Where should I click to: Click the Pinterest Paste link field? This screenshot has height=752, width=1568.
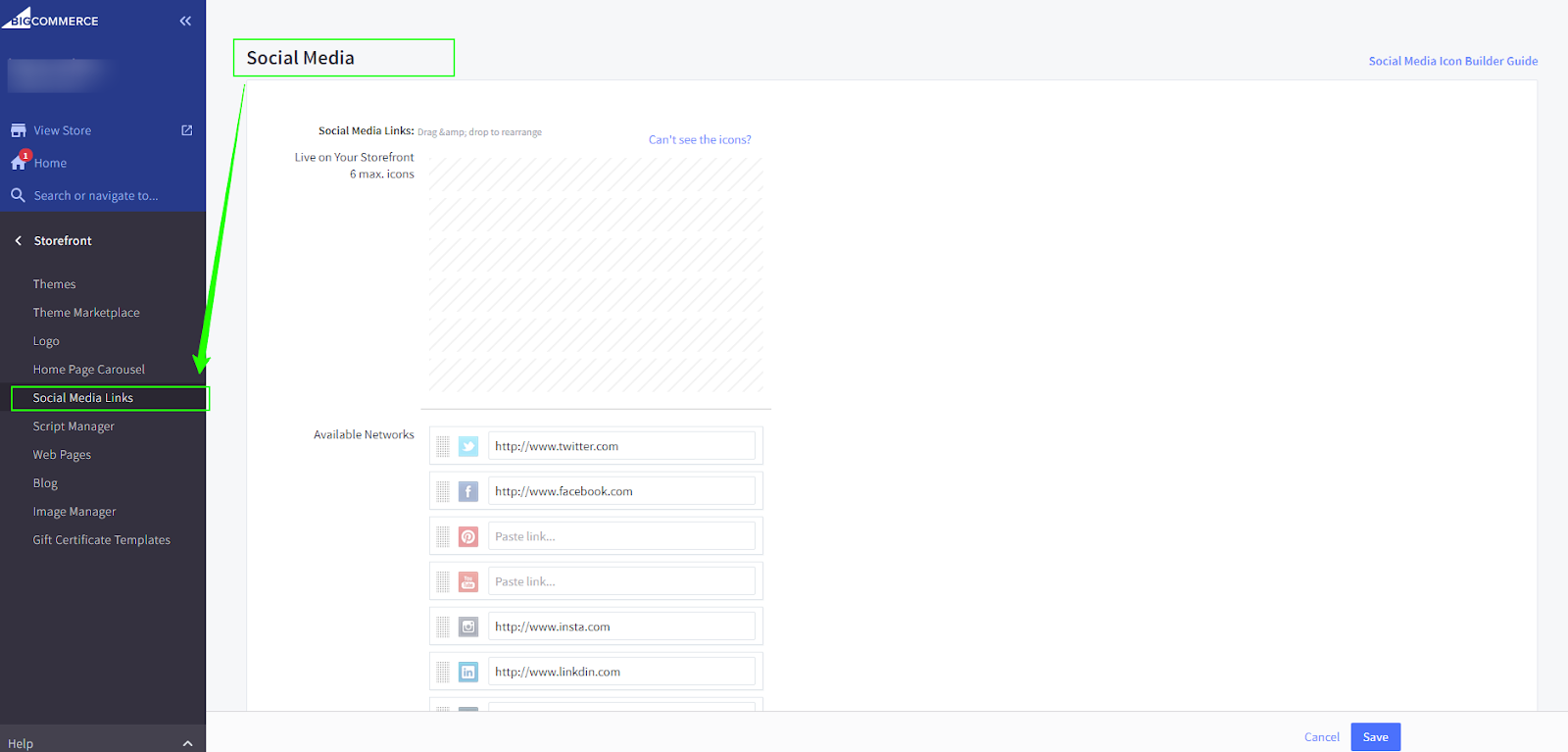621,536
